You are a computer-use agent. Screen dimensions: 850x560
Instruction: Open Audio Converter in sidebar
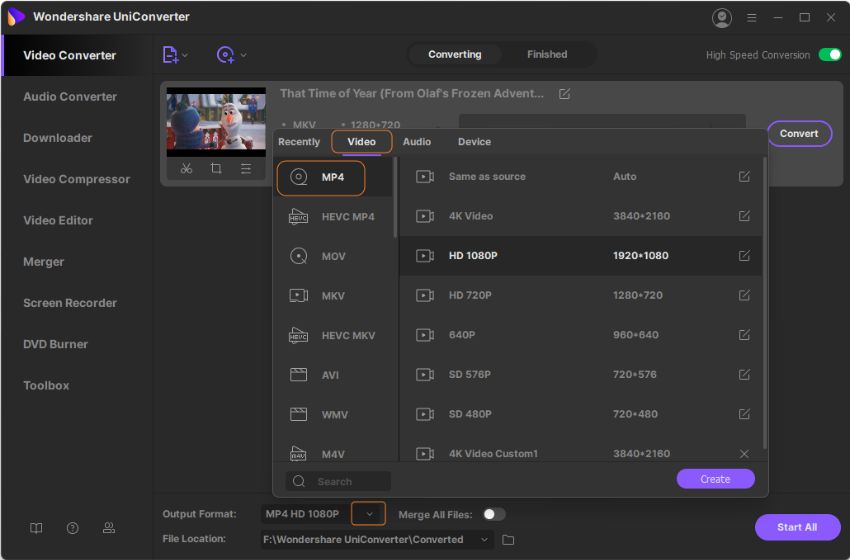click(x=70, y=96)
